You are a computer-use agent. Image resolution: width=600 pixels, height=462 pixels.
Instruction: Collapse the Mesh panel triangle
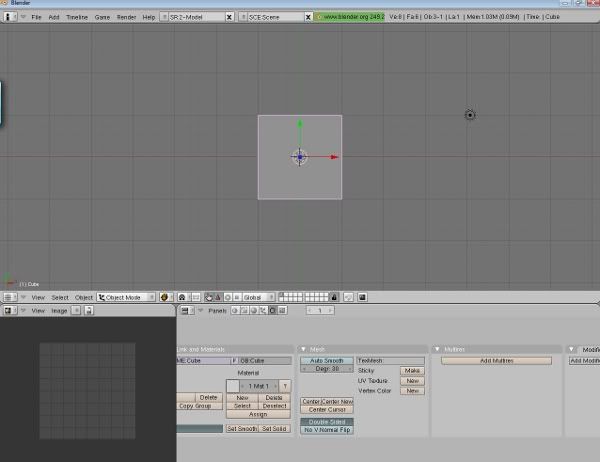(x=303, y=349)
